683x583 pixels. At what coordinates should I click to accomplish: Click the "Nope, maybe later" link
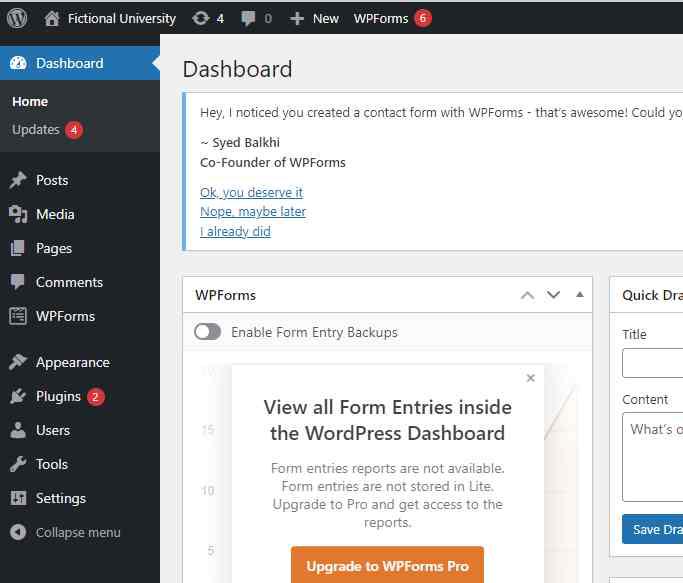tap(253, 212)
